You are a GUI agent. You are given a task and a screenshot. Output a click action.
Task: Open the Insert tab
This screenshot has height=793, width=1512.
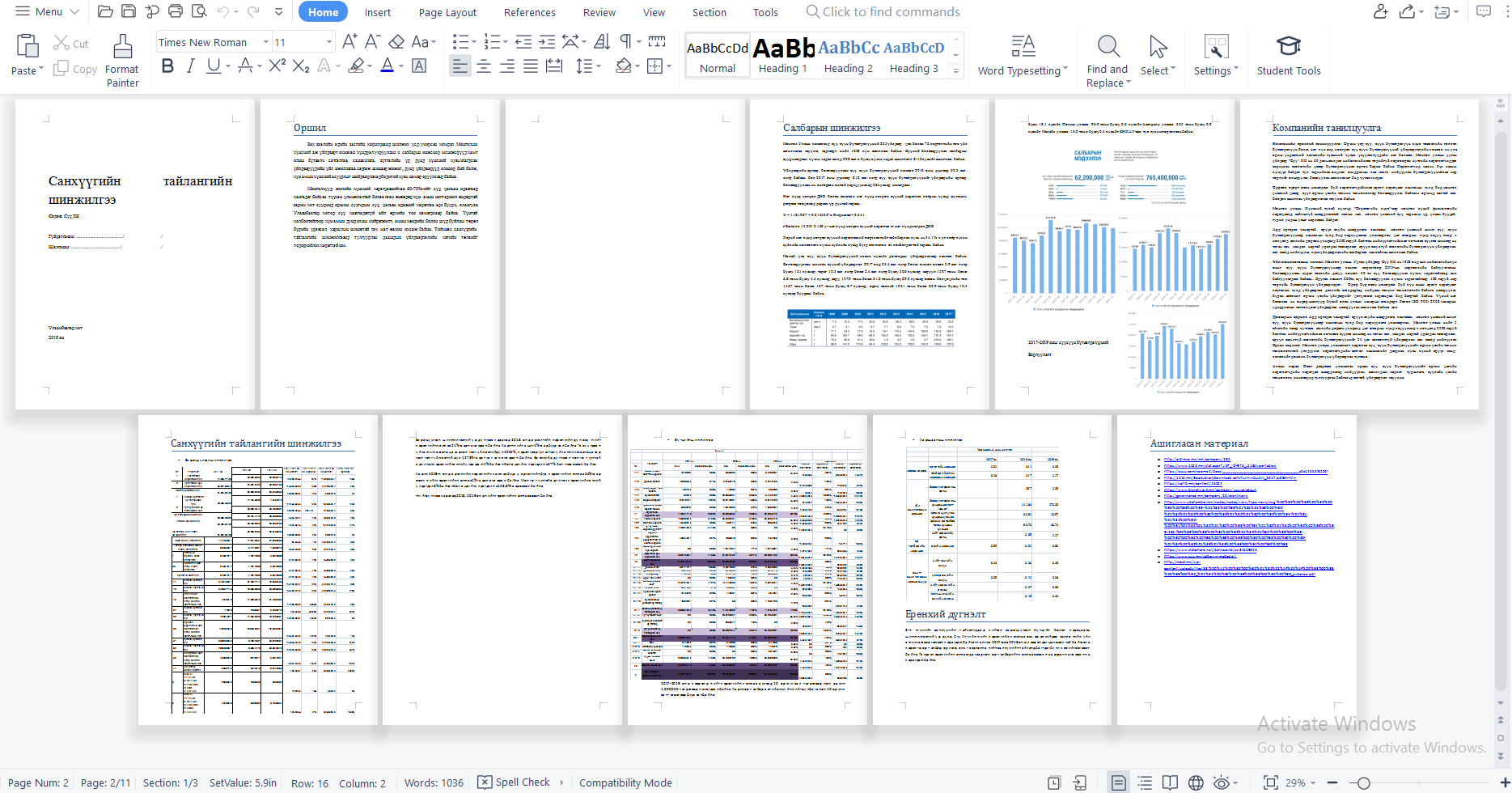[x=377, y=12]
